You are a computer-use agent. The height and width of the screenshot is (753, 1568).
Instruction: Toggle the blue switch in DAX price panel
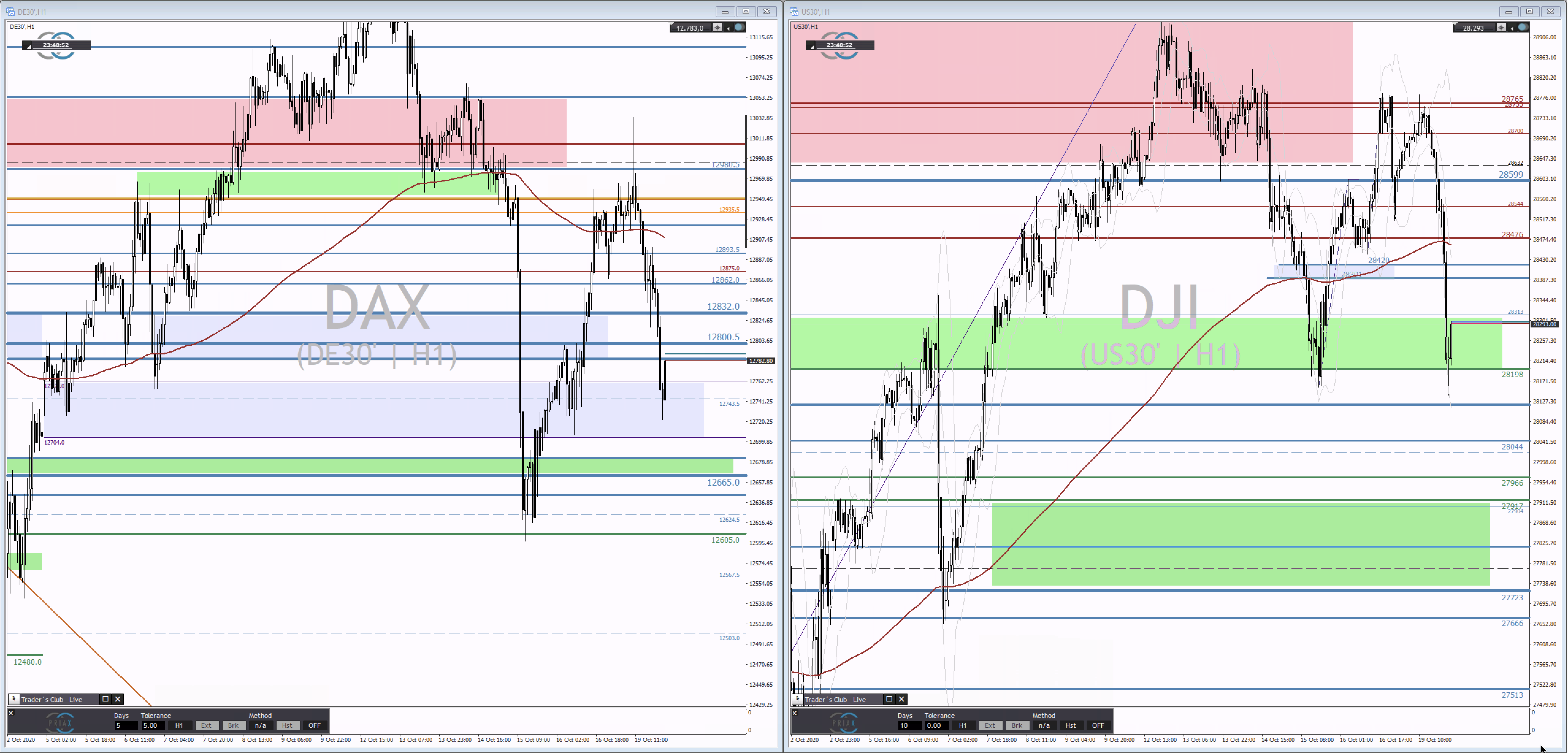(739, 27)
